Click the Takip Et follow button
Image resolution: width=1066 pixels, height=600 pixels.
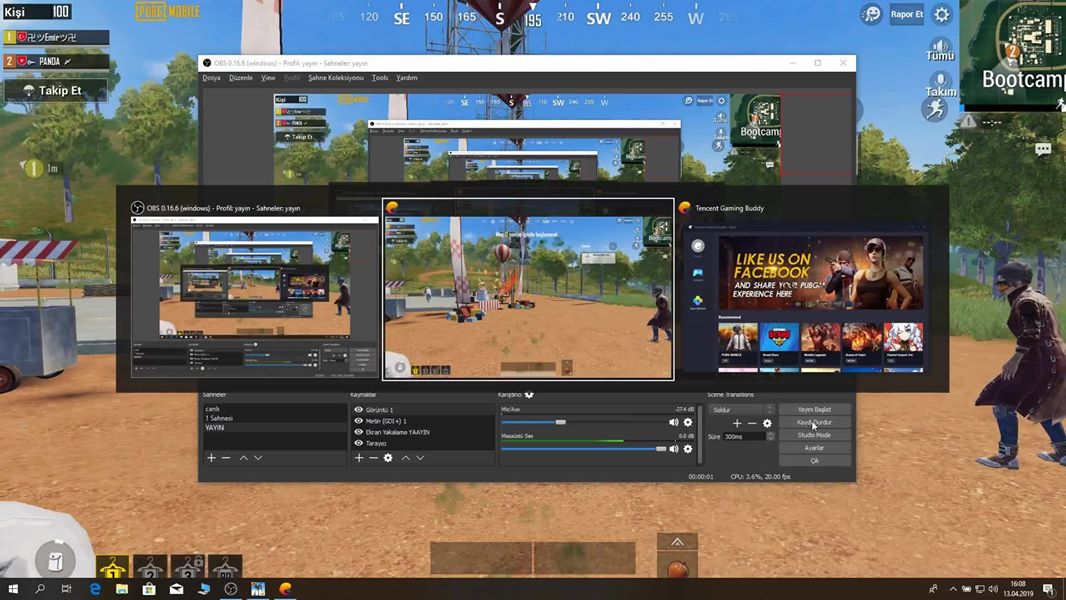tap(56, 90)
